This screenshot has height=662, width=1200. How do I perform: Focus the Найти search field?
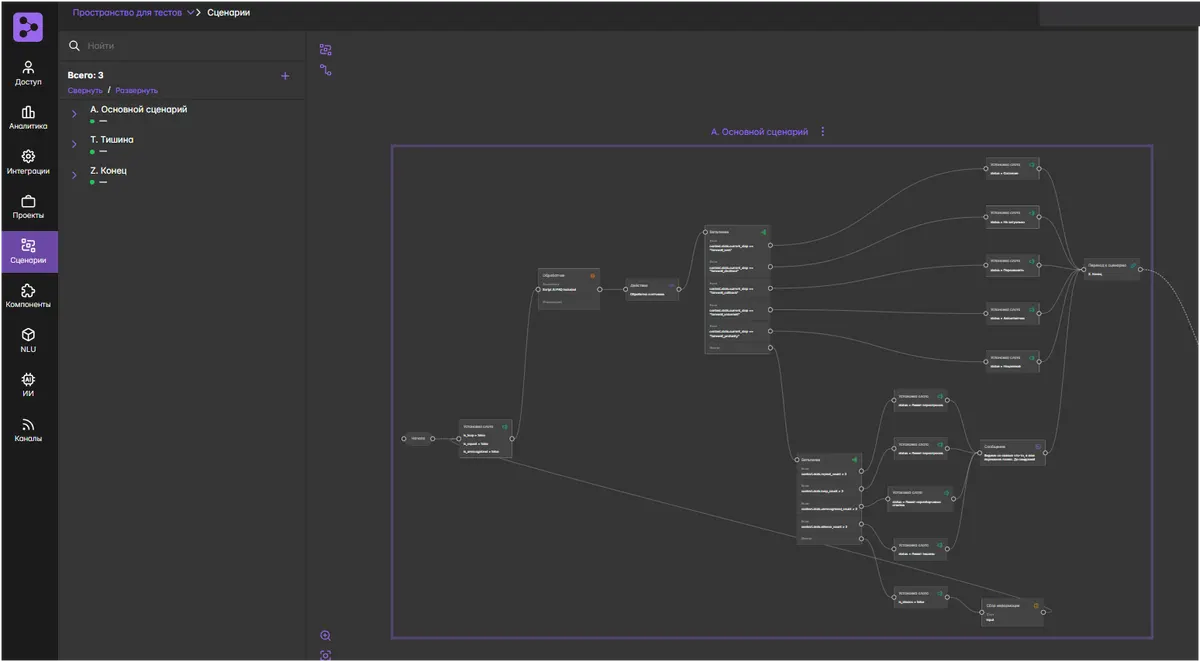(182, 46)
